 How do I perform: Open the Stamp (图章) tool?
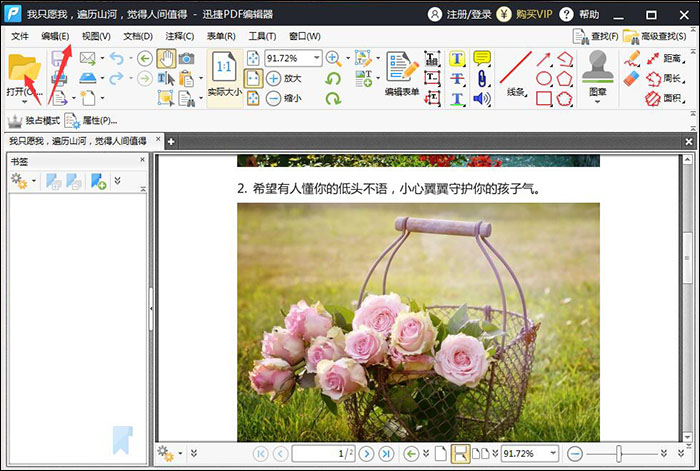[x=598, y=72]
